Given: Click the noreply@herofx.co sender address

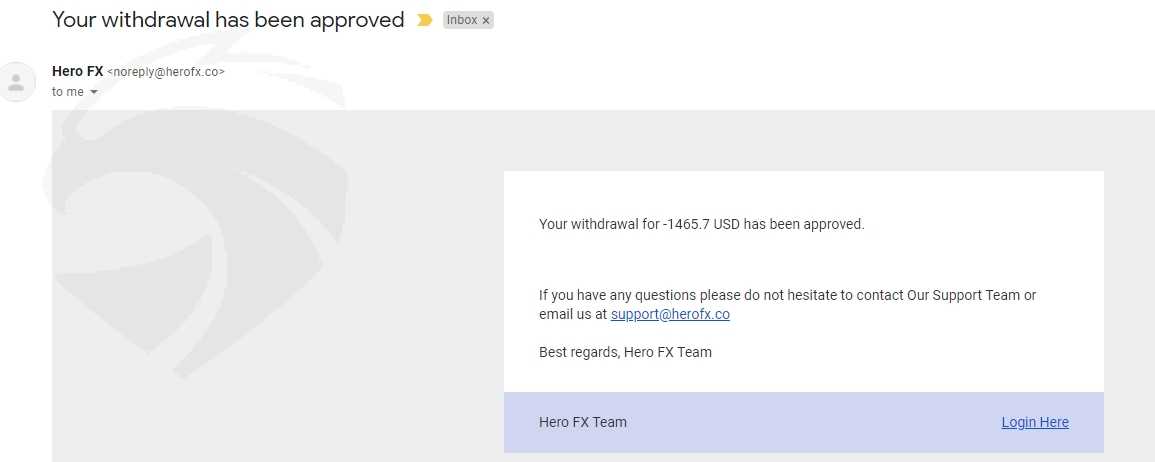Looking at the screenshot, I should click(166, 72).
